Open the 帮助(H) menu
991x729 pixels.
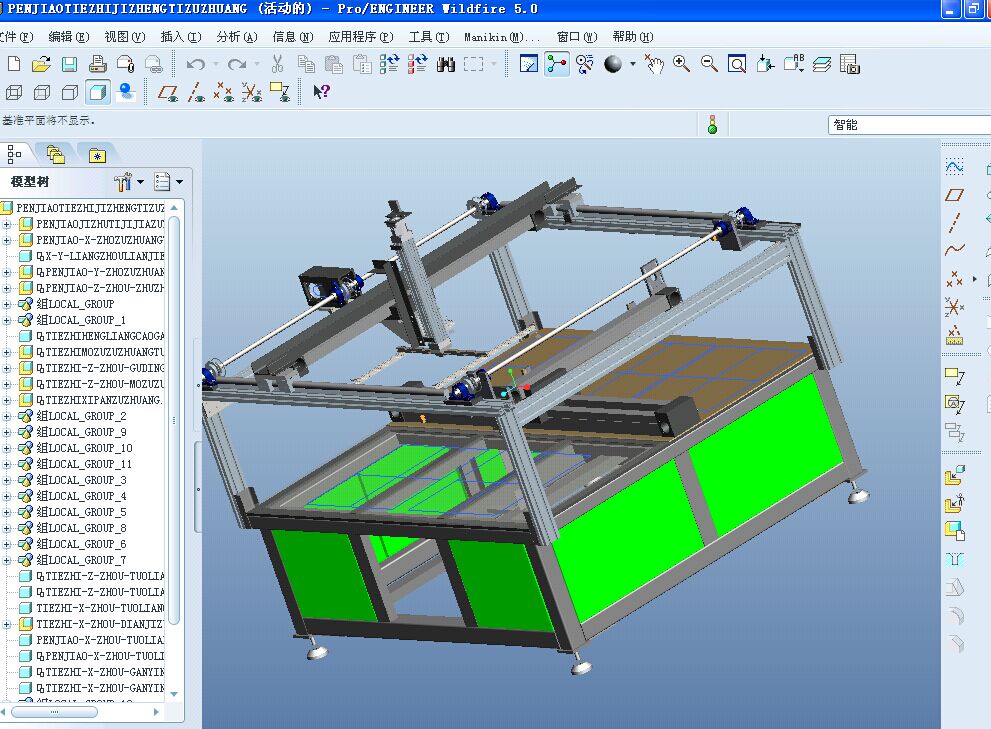pyautogui.click(x=633, y=37)
